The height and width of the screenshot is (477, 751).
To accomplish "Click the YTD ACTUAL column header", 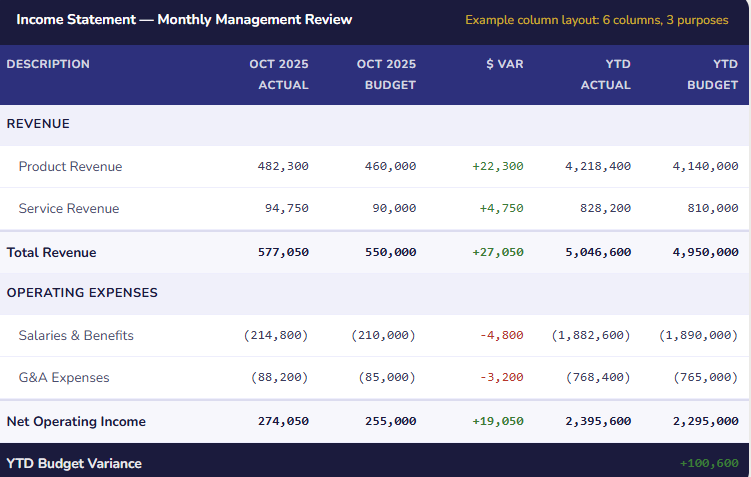I will coord(606,75).
